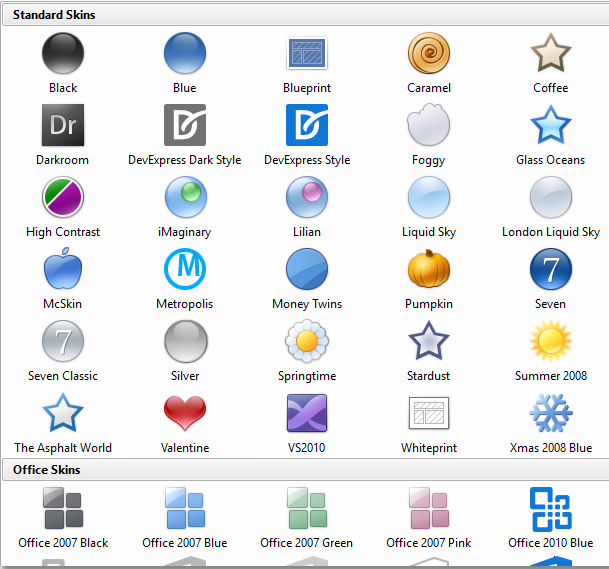The image size is (609, 569).
Task: Apply the Office 2007 Pink skin
Action: pyautogui.click(x=429, y=508)
